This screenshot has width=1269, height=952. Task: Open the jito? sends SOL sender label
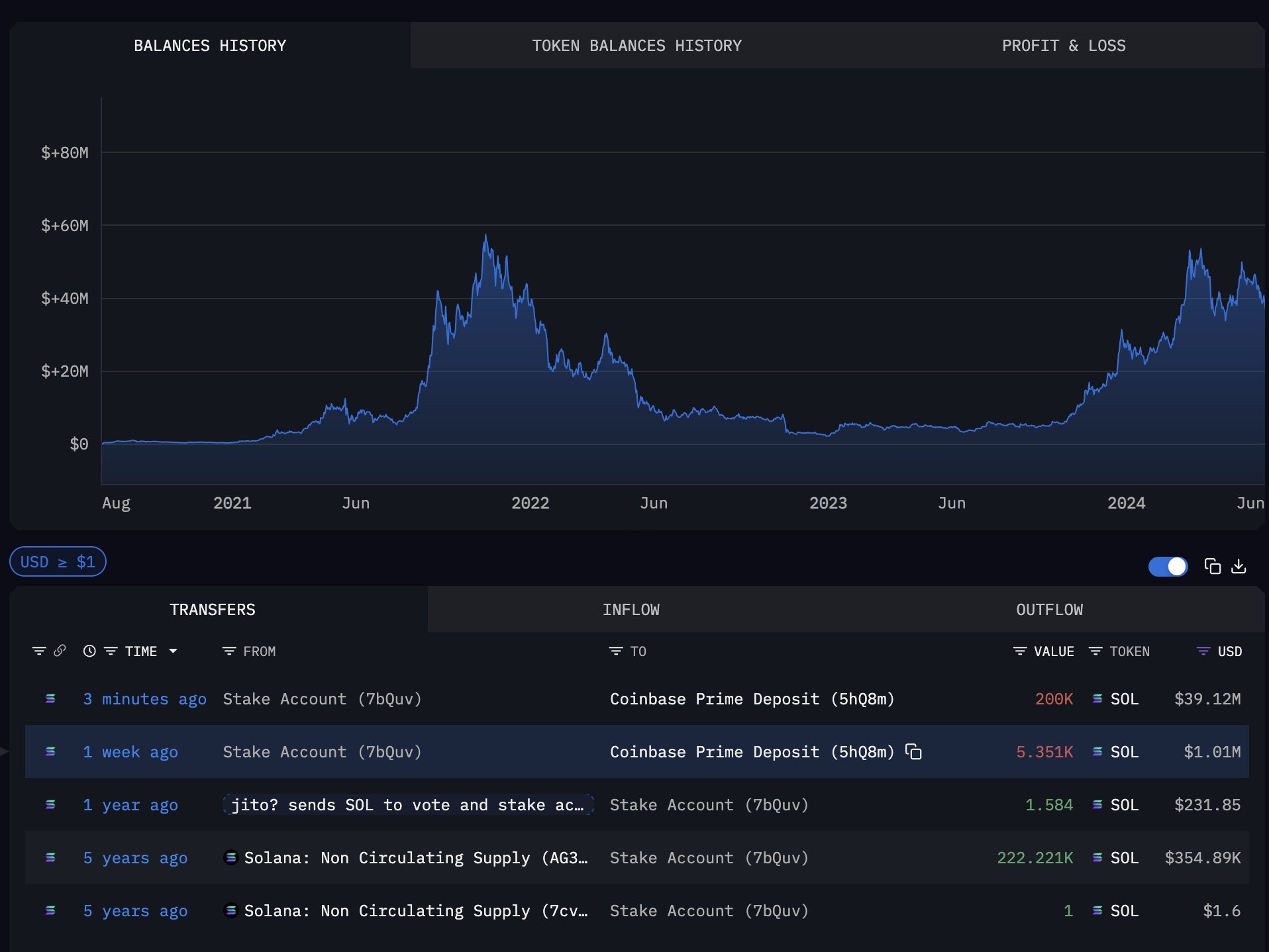407,805
